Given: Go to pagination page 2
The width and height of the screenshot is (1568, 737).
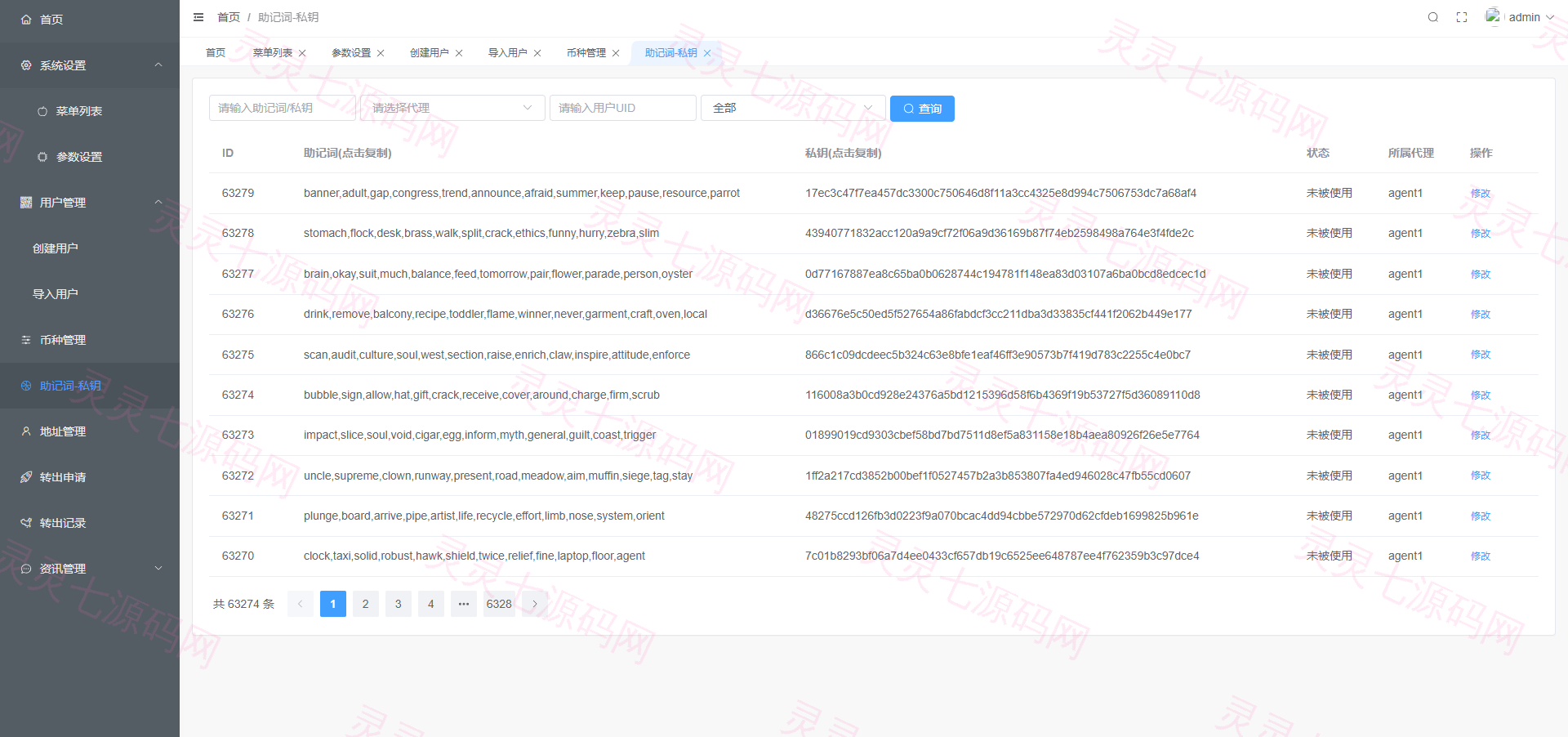Looking at the screenshot, I should [366, 604].
